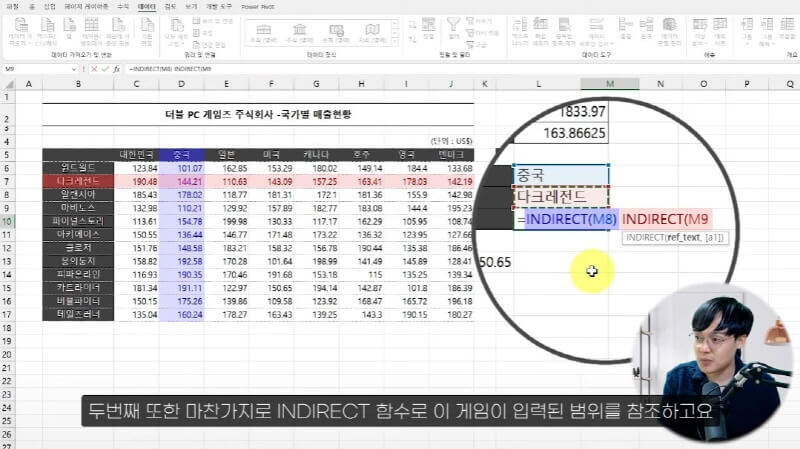Viewport: 800px width, 449px height.
Task: Switch to the 삽입 ribbon tab
Action: click(49, 7)
